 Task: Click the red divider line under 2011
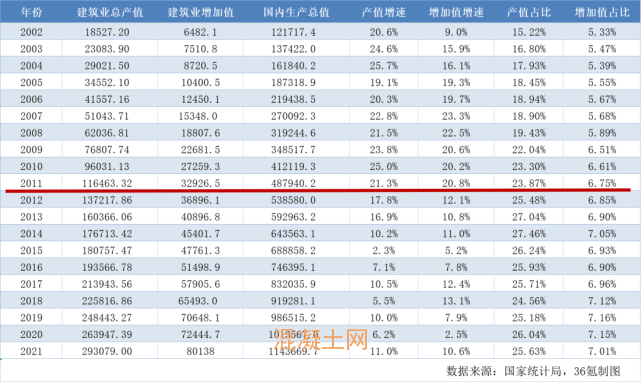pos(318,190)
